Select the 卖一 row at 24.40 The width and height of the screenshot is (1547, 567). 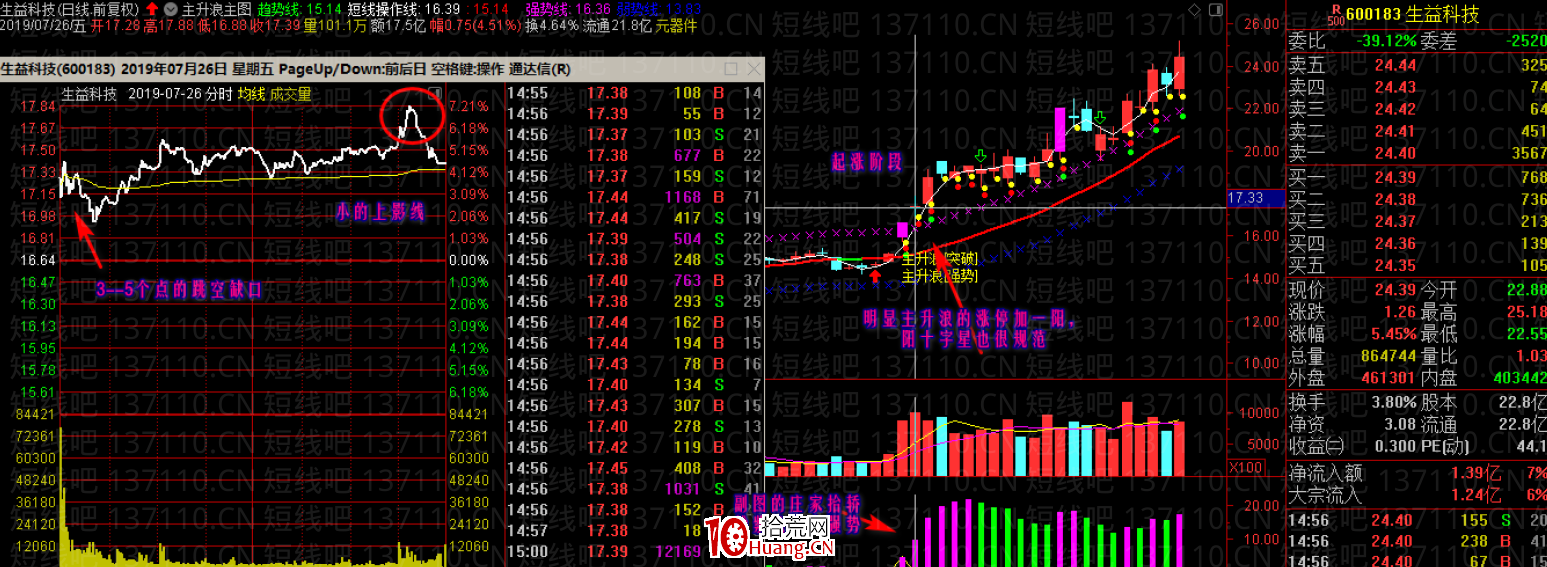(x=1416, y=153)
